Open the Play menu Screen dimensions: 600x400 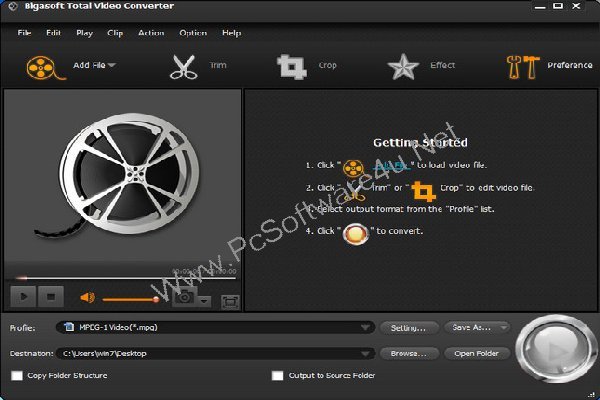point(84,33)
